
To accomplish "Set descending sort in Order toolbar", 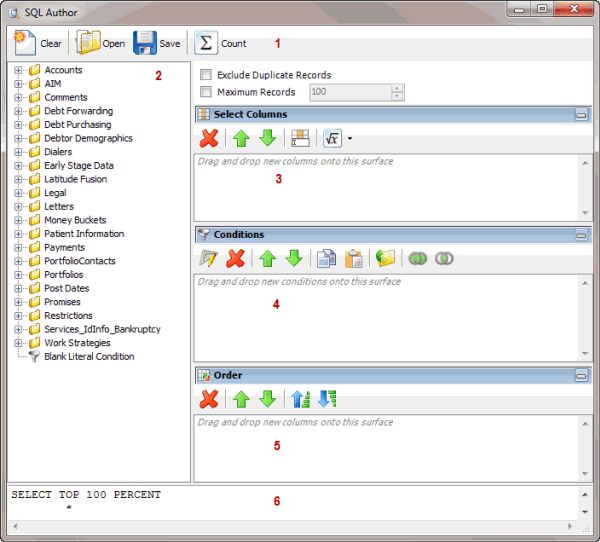I will 327,399.
